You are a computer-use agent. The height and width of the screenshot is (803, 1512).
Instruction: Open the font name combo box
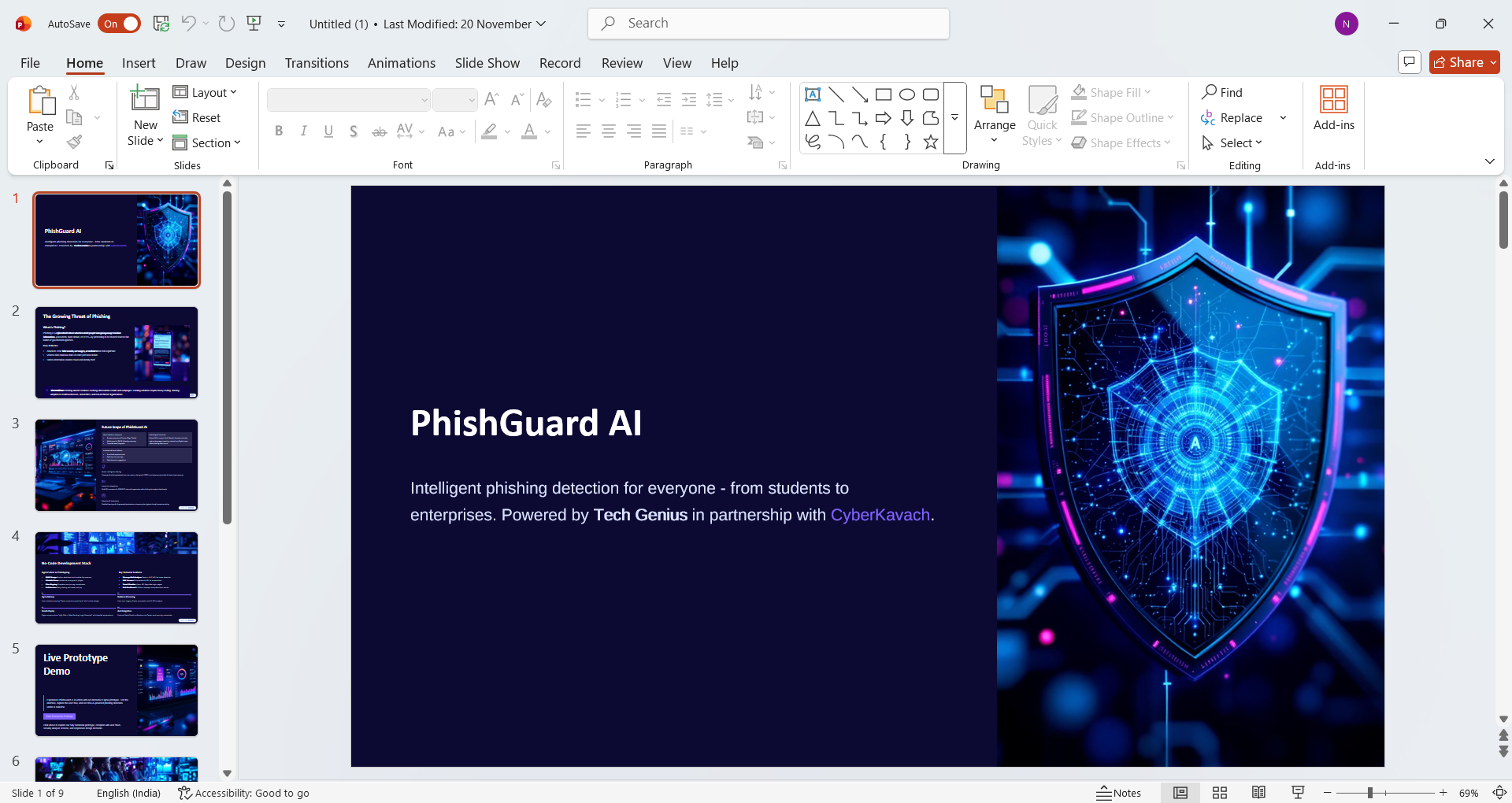coord(349,100)
